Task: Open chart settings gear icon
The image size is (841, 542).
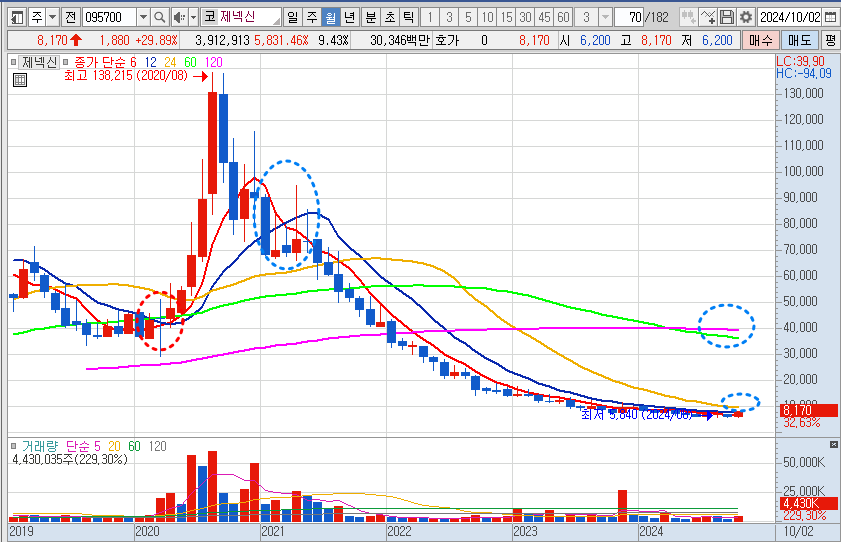Action: coord(746,17)
